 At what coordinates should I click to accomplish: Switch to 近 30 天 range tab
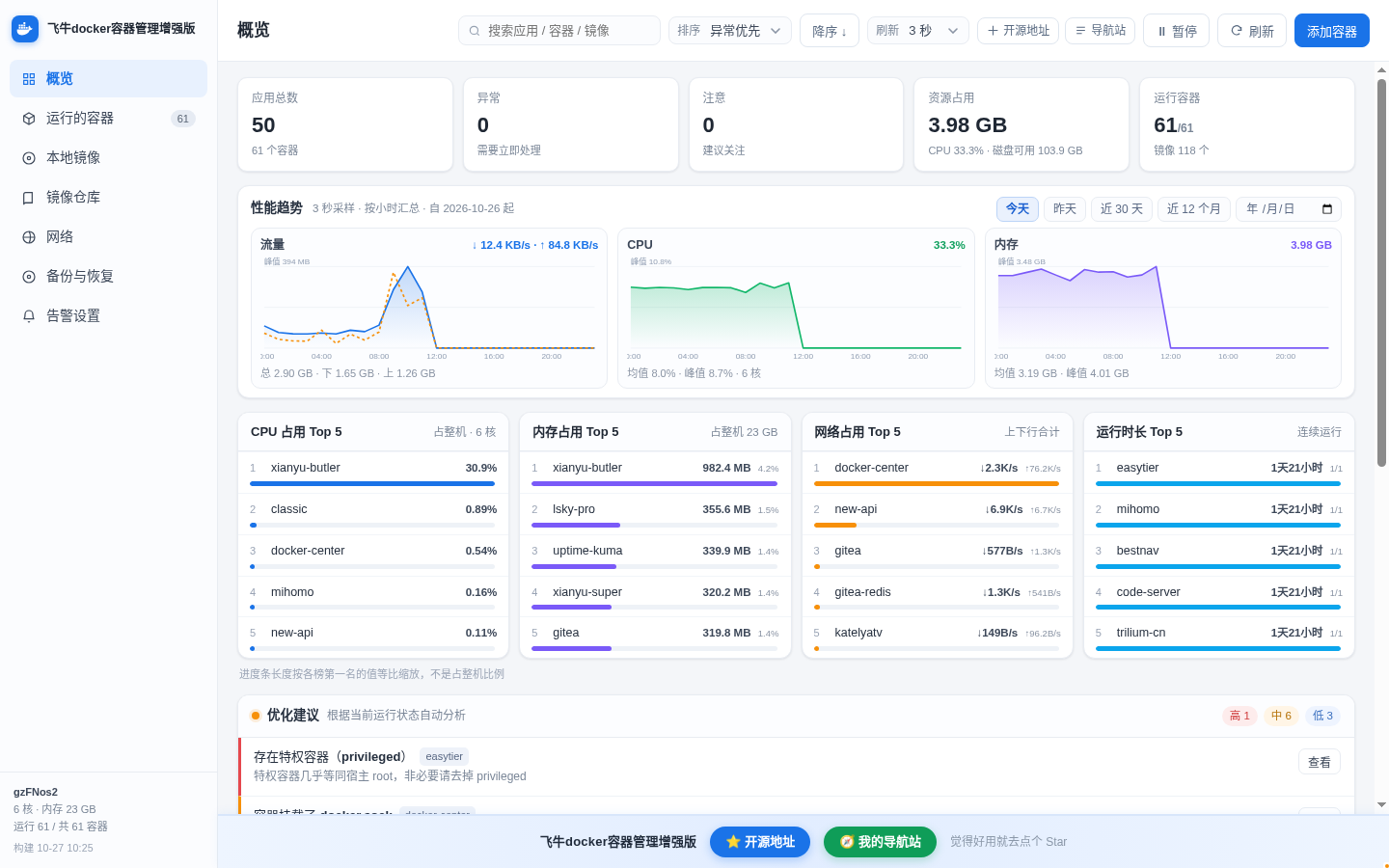point(1122,209)
